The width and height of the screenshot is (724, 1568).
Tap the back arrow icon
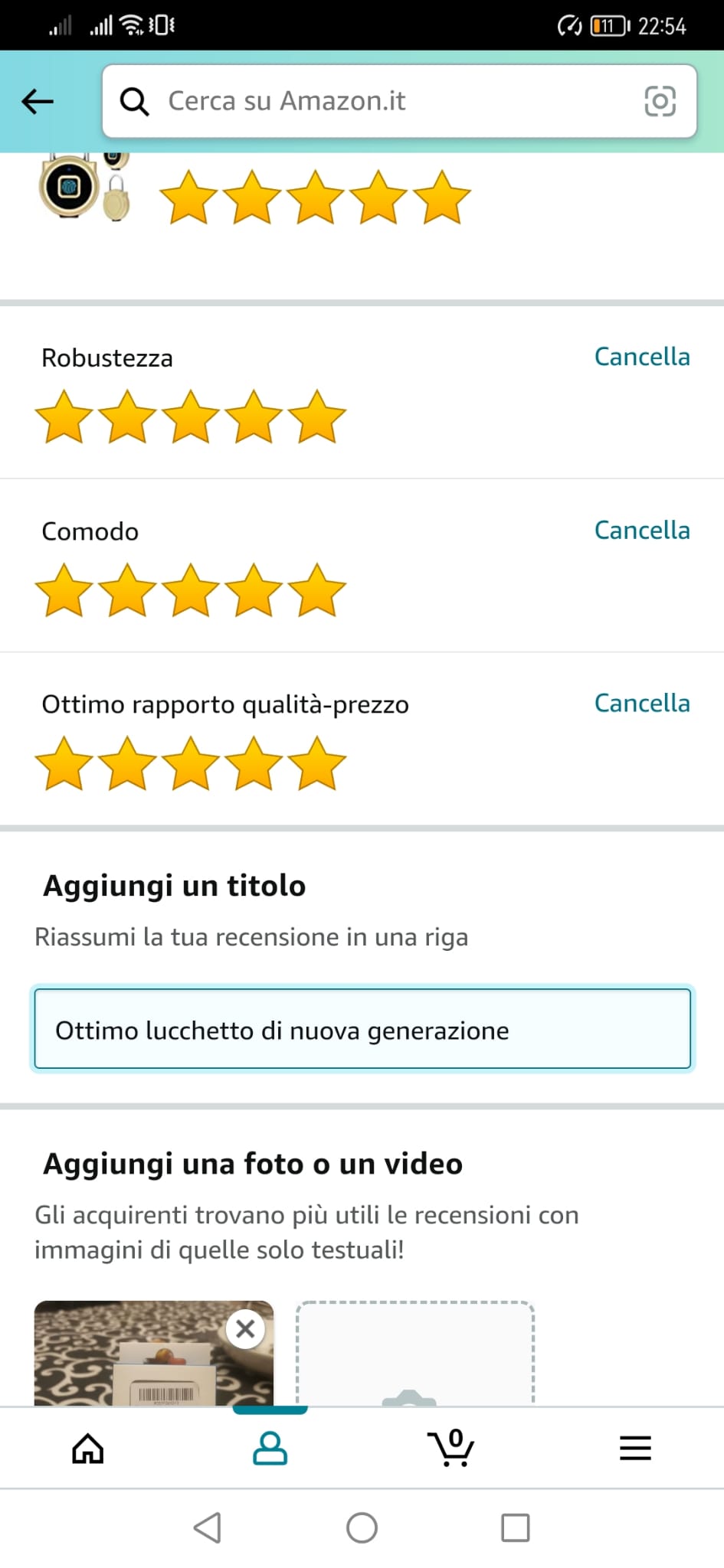coord(37,101)
